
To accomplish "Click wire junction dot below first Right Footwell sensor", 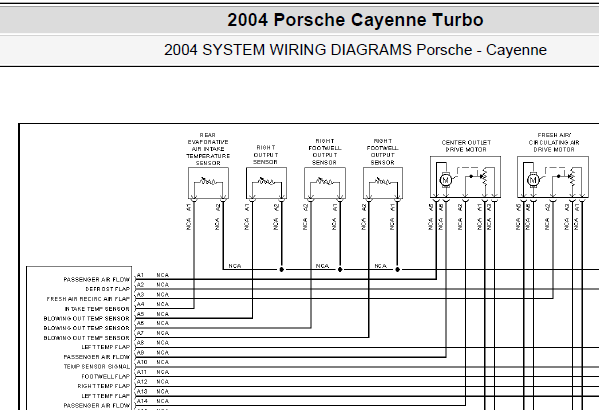I will [x=340, y=269].
